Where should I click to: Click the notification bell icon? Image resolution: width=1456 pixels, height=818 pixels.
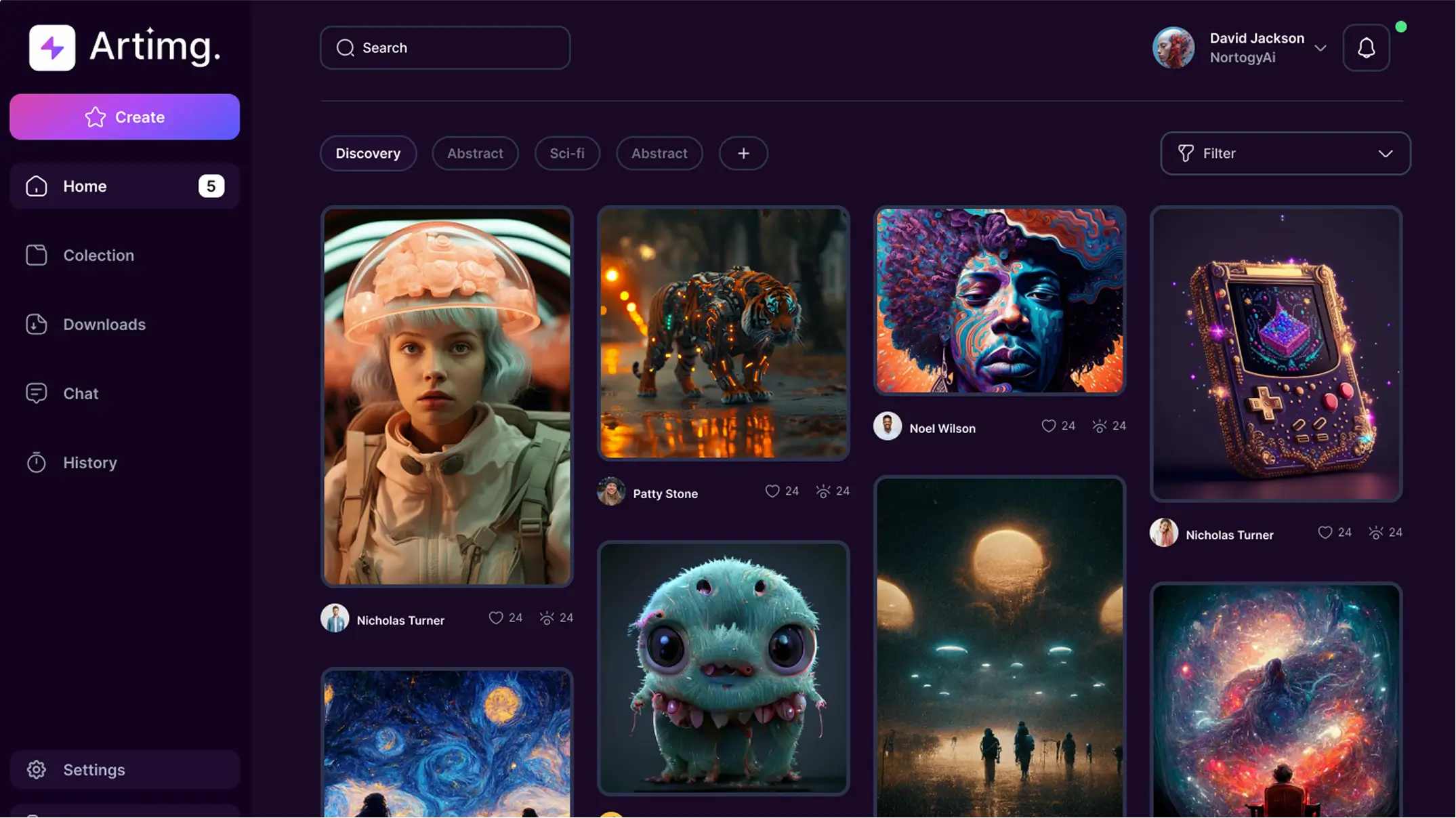1366,48
